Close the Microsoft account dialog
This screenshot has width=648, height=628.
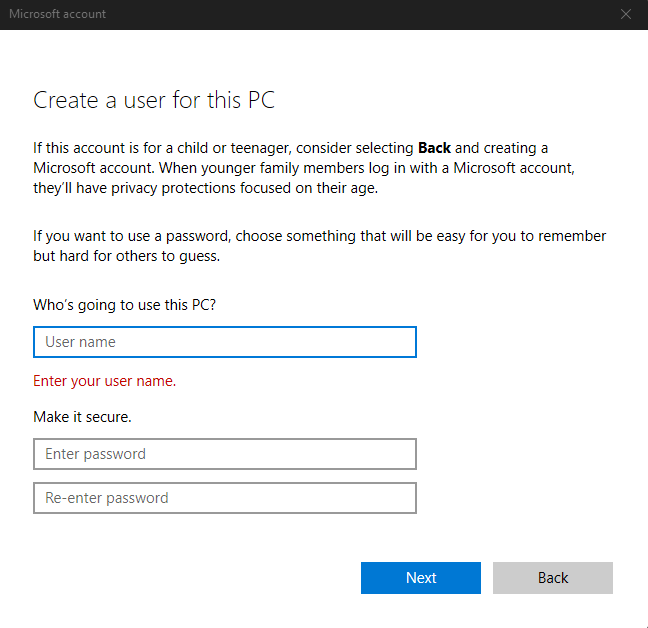[x=626, y=14]
